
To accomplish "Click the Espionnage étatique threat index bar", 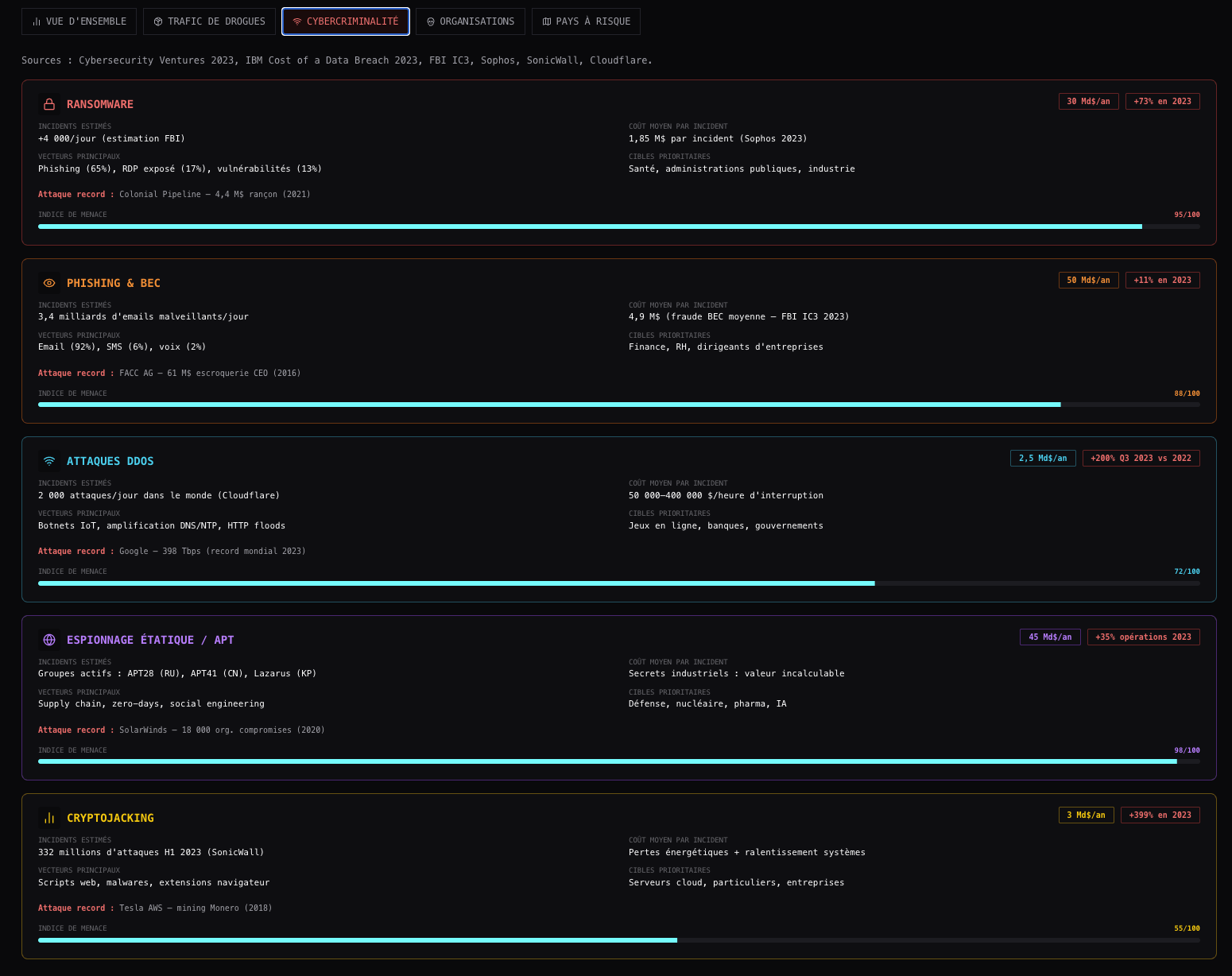I will tap(619, 761).
